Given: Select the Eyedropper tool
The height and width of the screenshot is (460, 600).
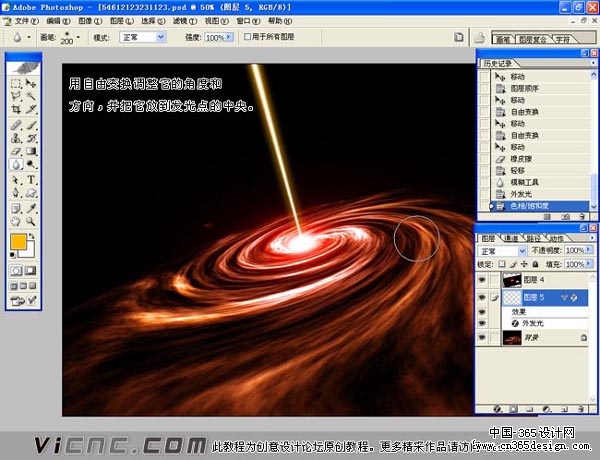Looking at the screenshot, I should pyautogui.click(x=31, y=208).
